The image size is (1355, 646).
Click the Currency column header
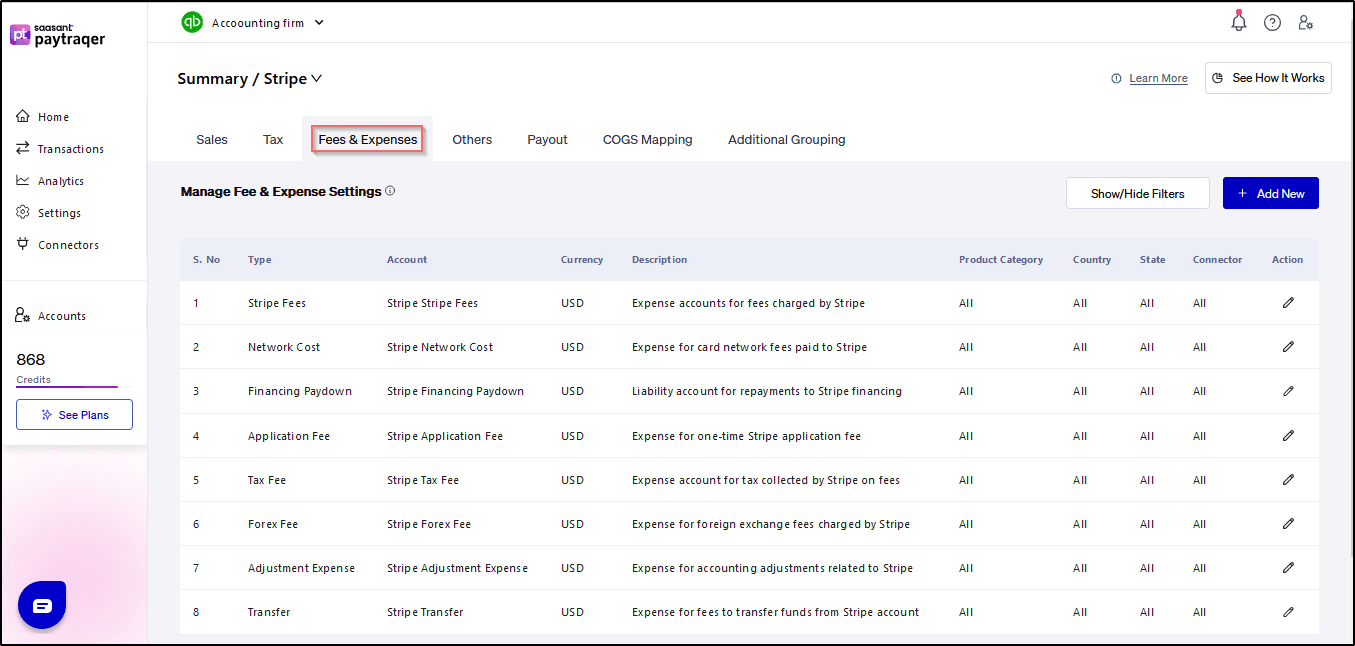(582, 259)
